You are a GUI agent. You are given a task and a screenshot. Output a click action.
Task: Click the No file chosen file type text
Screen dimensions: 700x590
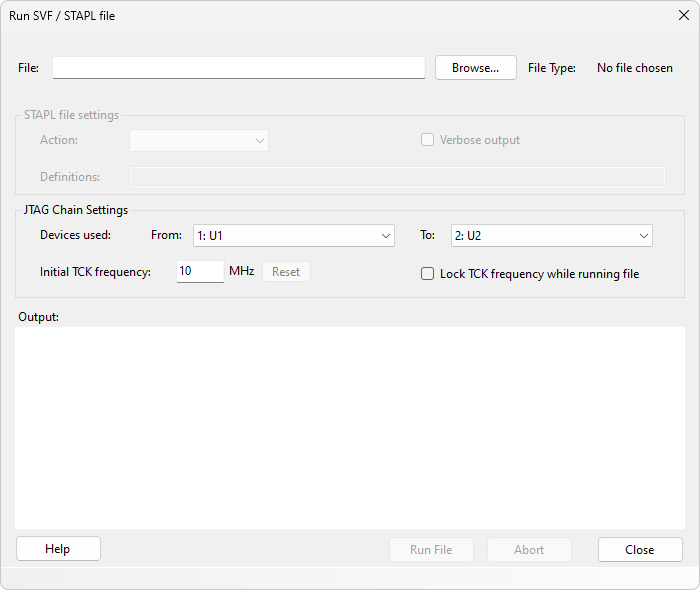634,68
